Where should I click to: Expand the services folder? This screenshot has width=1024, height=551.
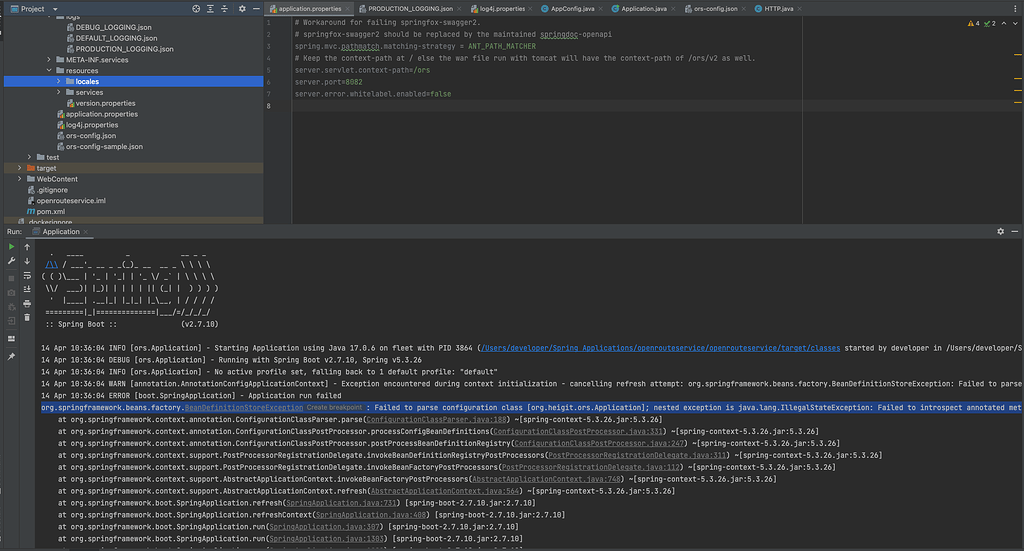tap(59, 92)
